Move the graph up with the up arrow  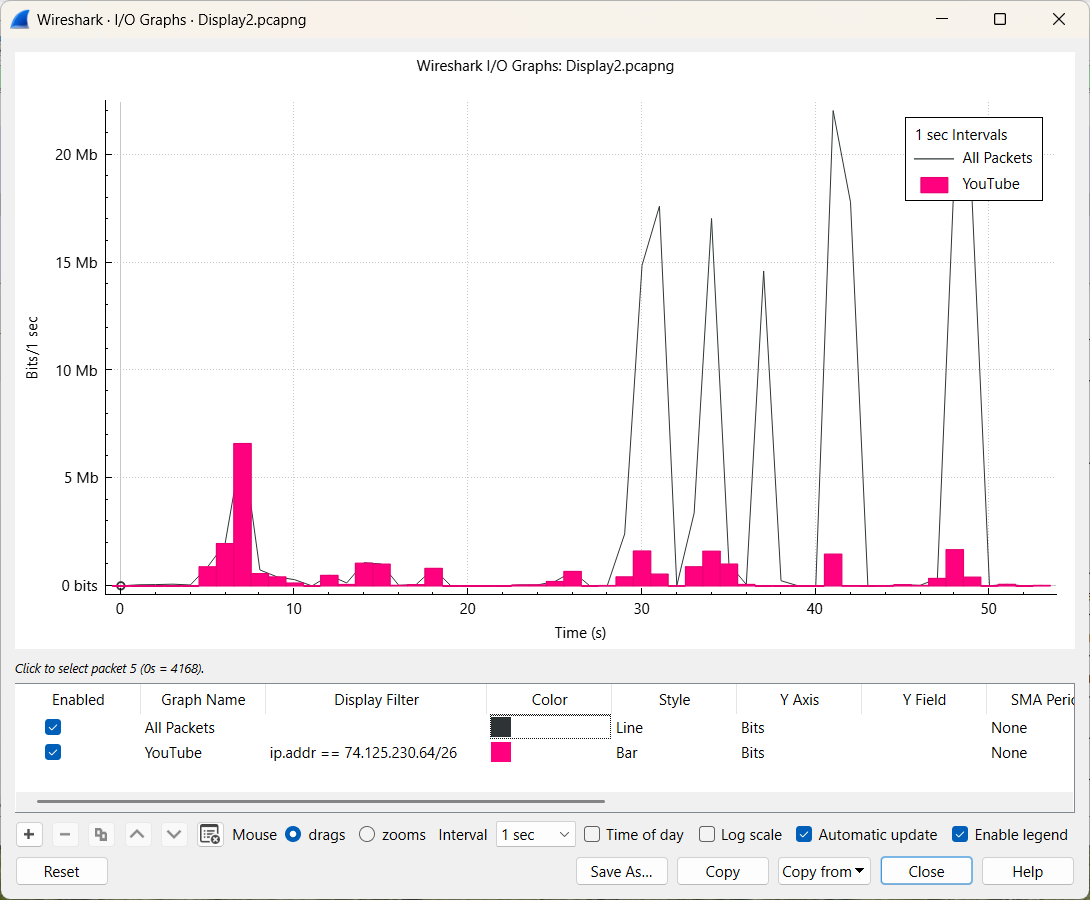(138, 835)
